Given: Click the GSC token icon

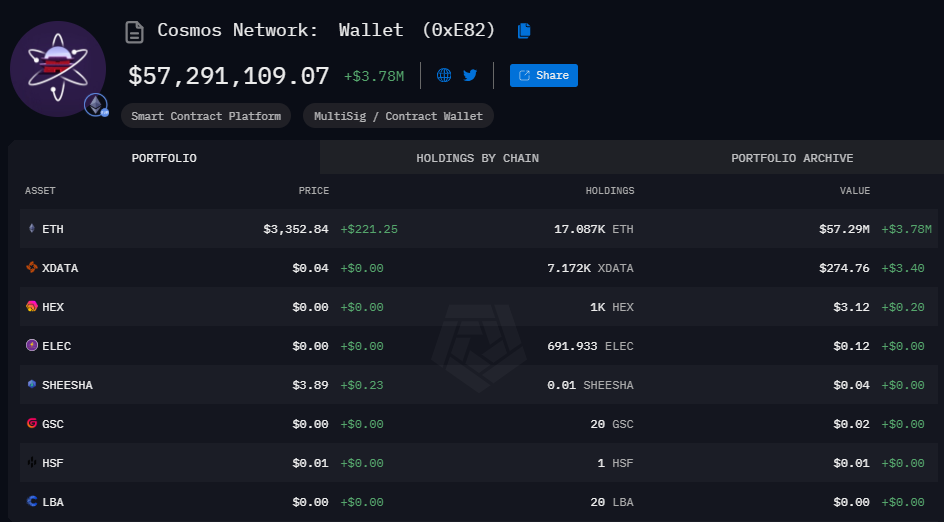Looking at the screenshot, I should click(31, 424).
